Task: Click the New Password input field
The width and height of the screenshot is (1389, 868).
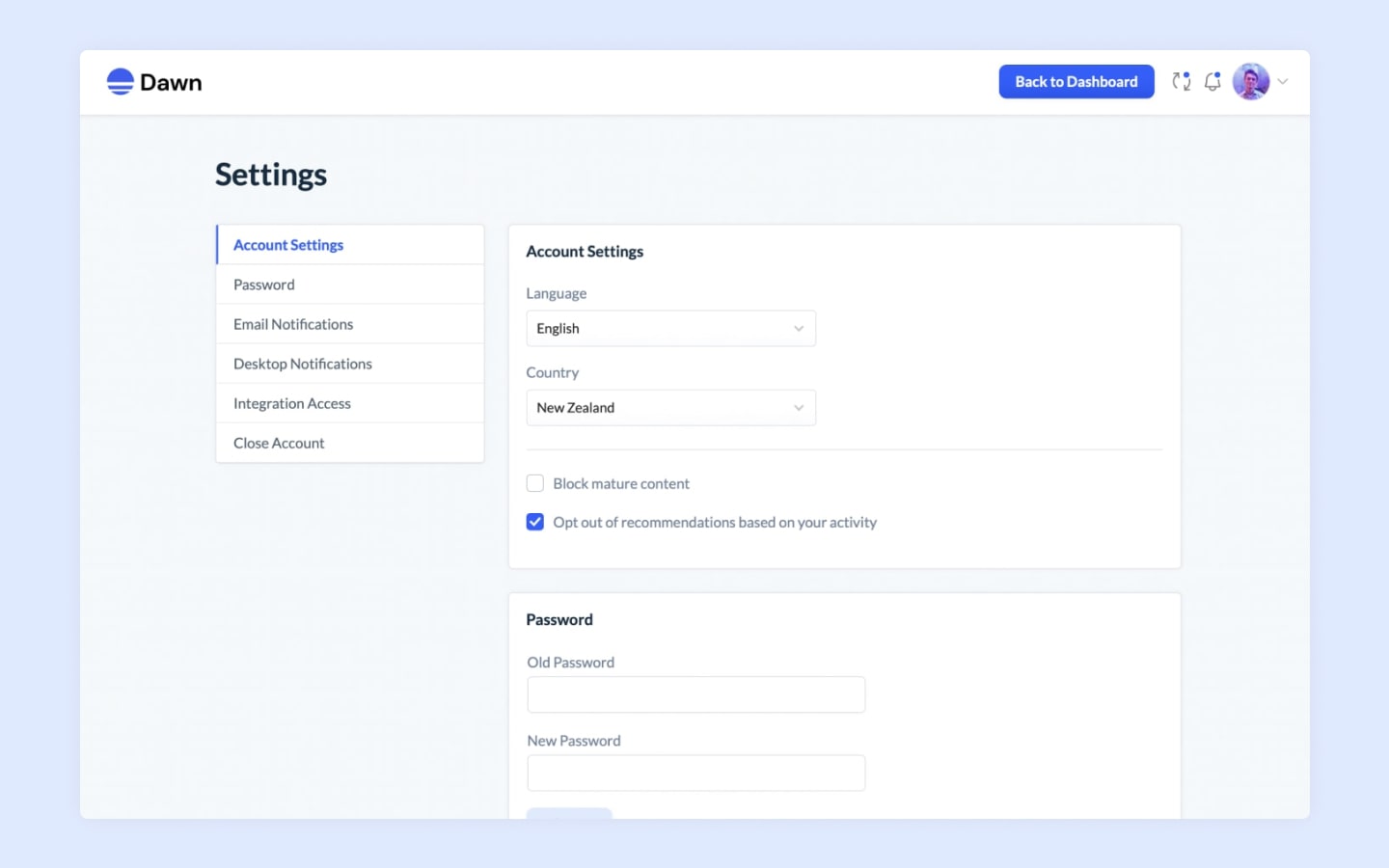Action: [695, 773]
